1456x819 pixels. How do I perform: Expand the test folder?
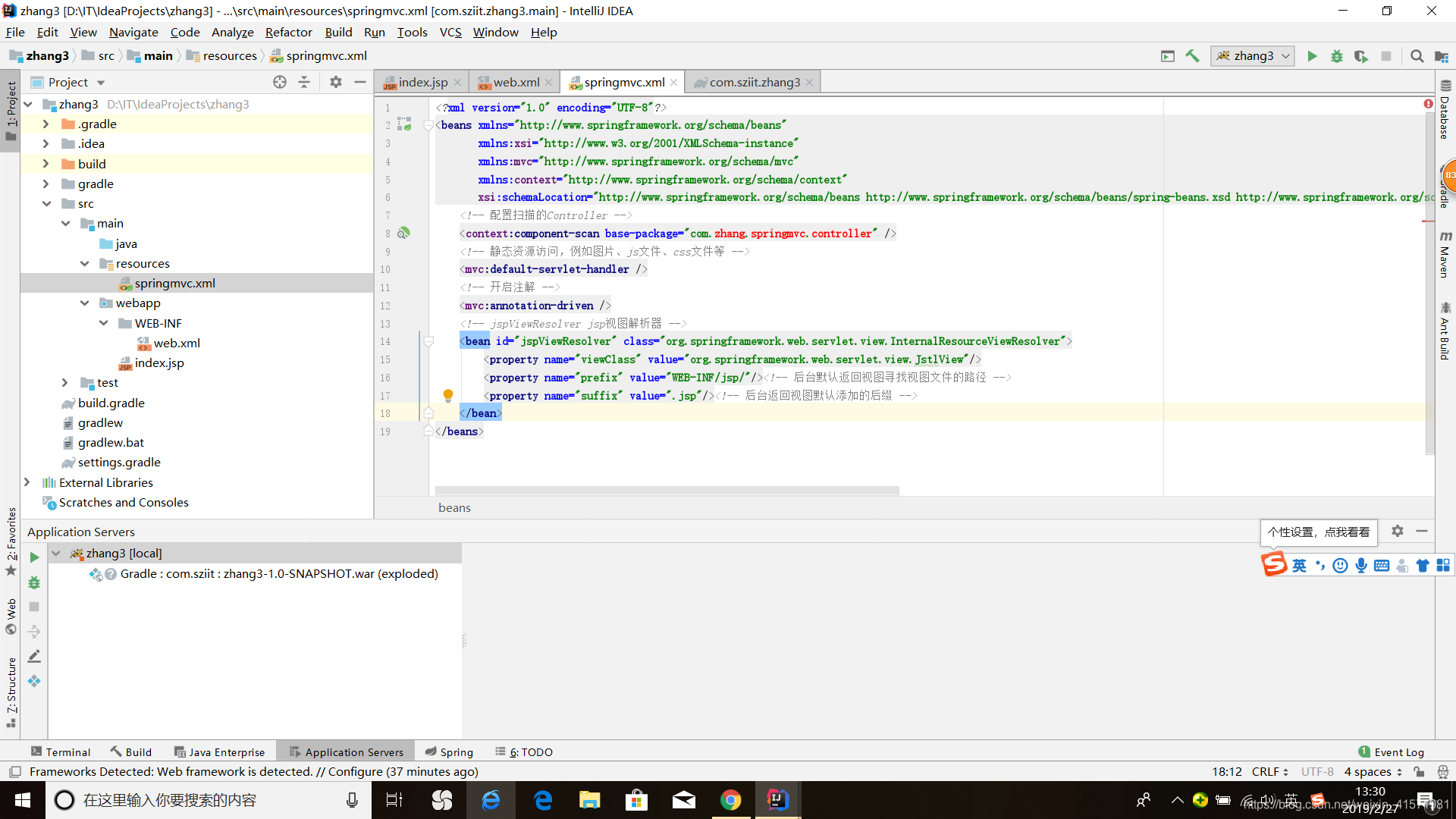tap(64, 382)
